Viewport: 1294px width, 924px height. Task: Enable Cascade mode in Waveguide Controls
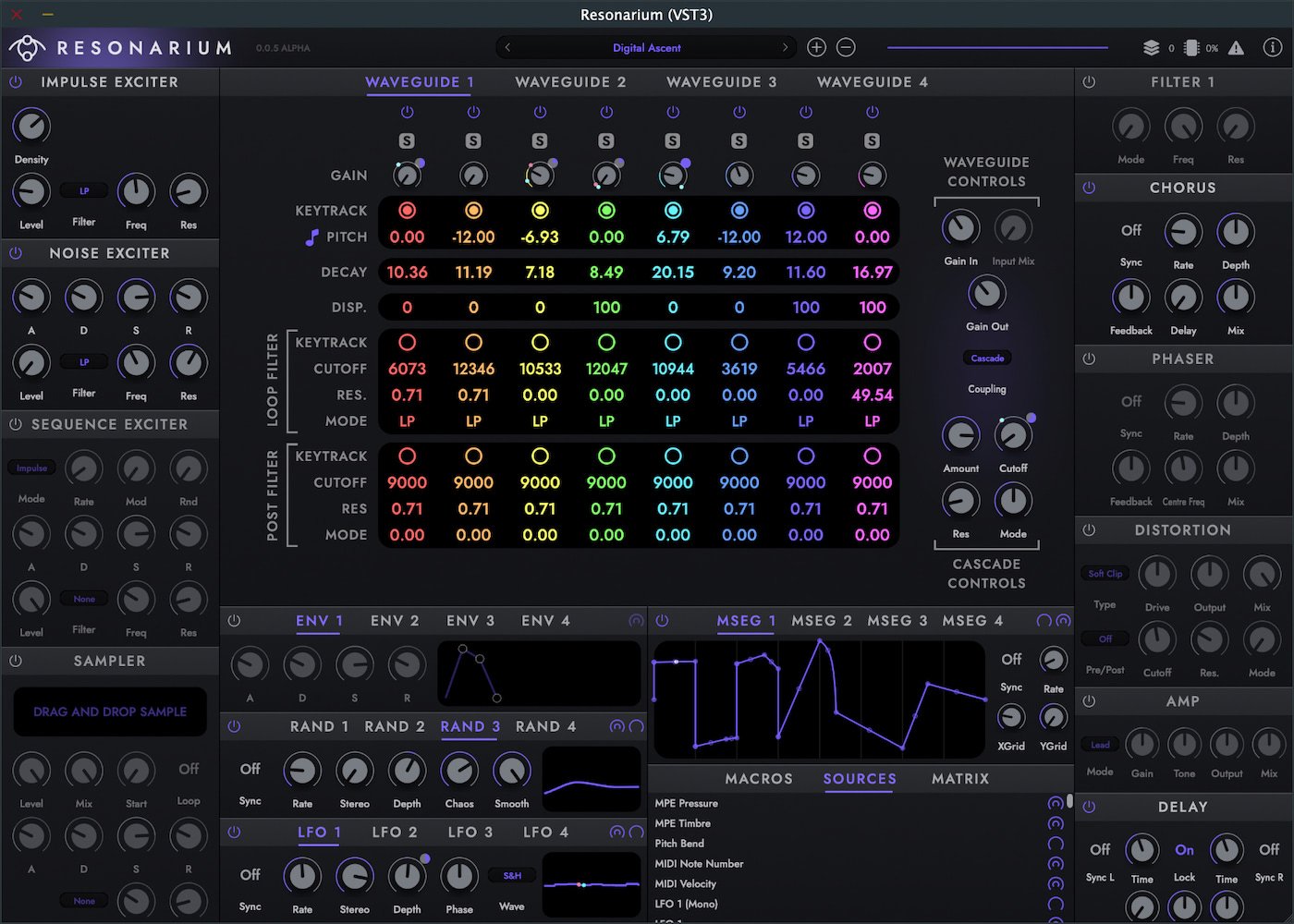986,358
